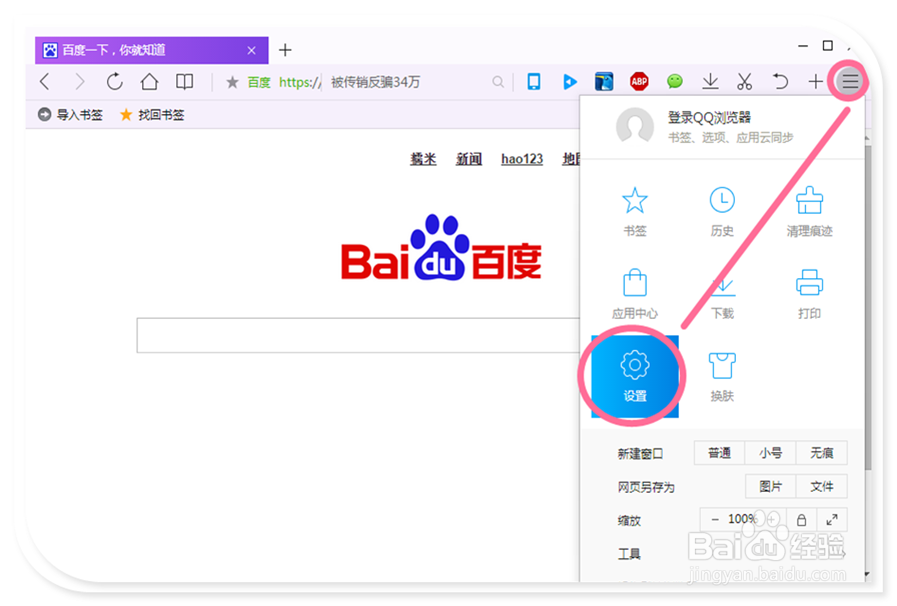Expand the Tools (工具) submenu
This screenshot has width=897, height=606.
pyautogui.click(x=630, y=553)
